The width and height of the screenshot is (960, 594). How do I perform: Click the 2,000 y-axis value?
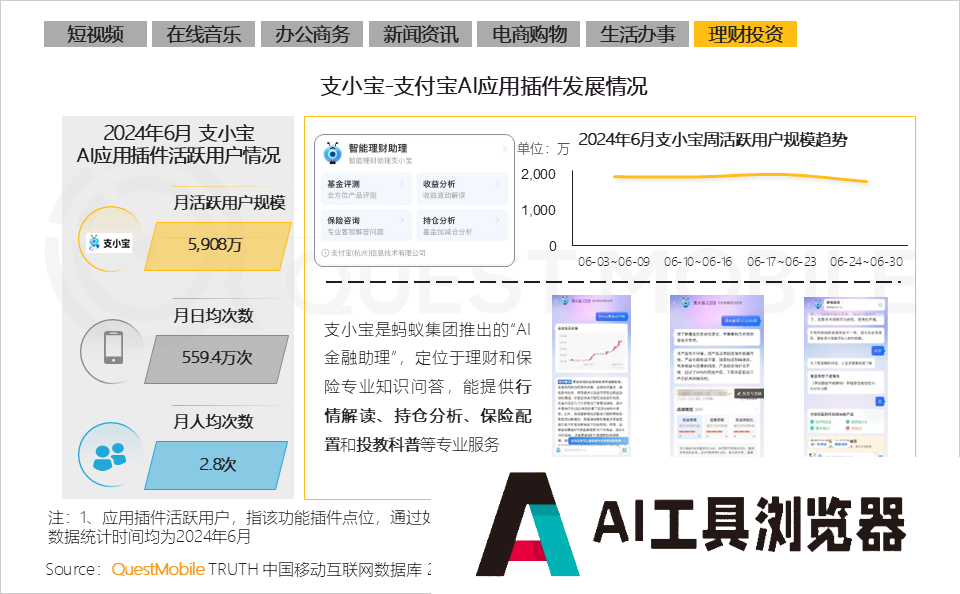(538, 175)
